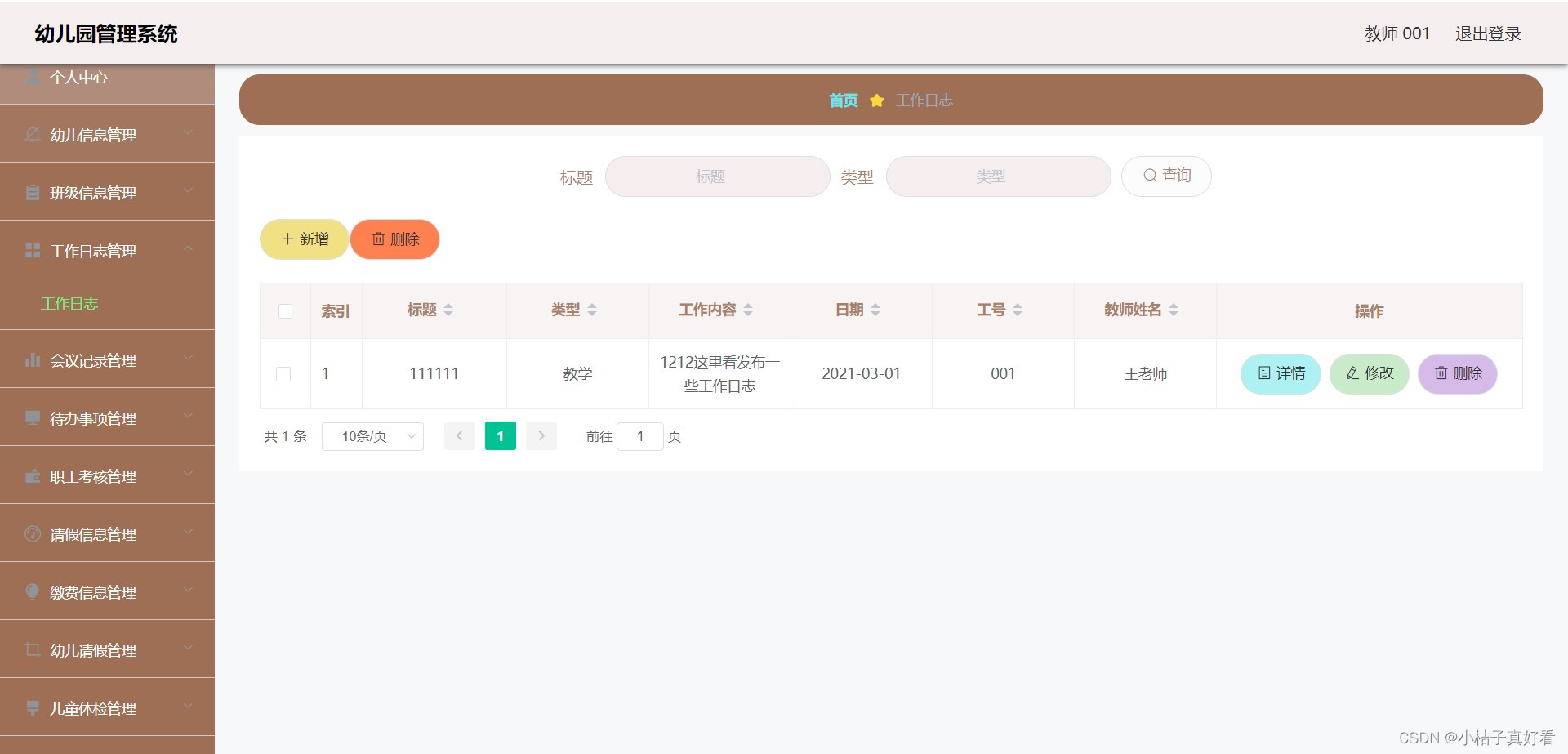Click the 工作日志 breadcrumb text
The height and width of the screenshot is (754, 1568).
point(924,100)
